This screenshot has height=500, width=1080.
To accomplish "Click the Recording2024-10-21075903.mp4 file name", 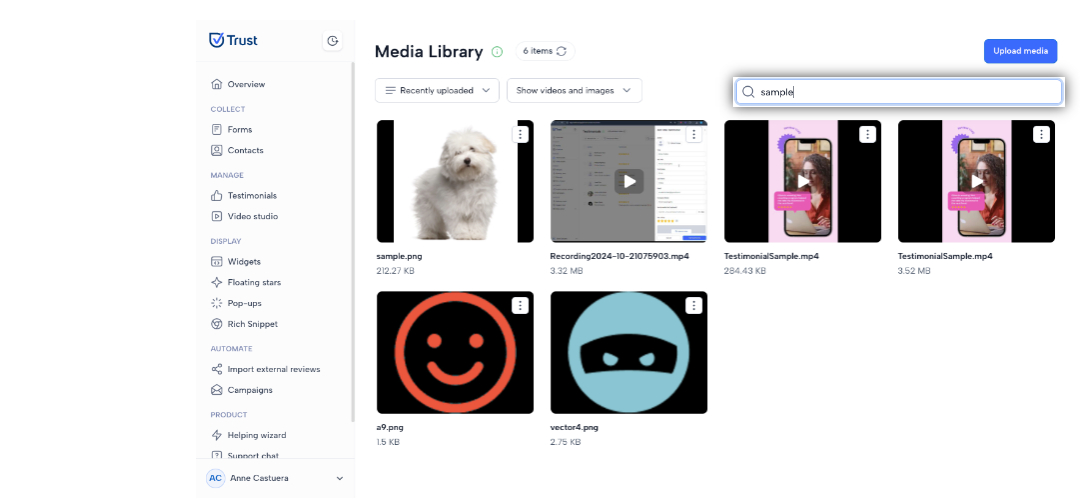I will pos(620,256).
